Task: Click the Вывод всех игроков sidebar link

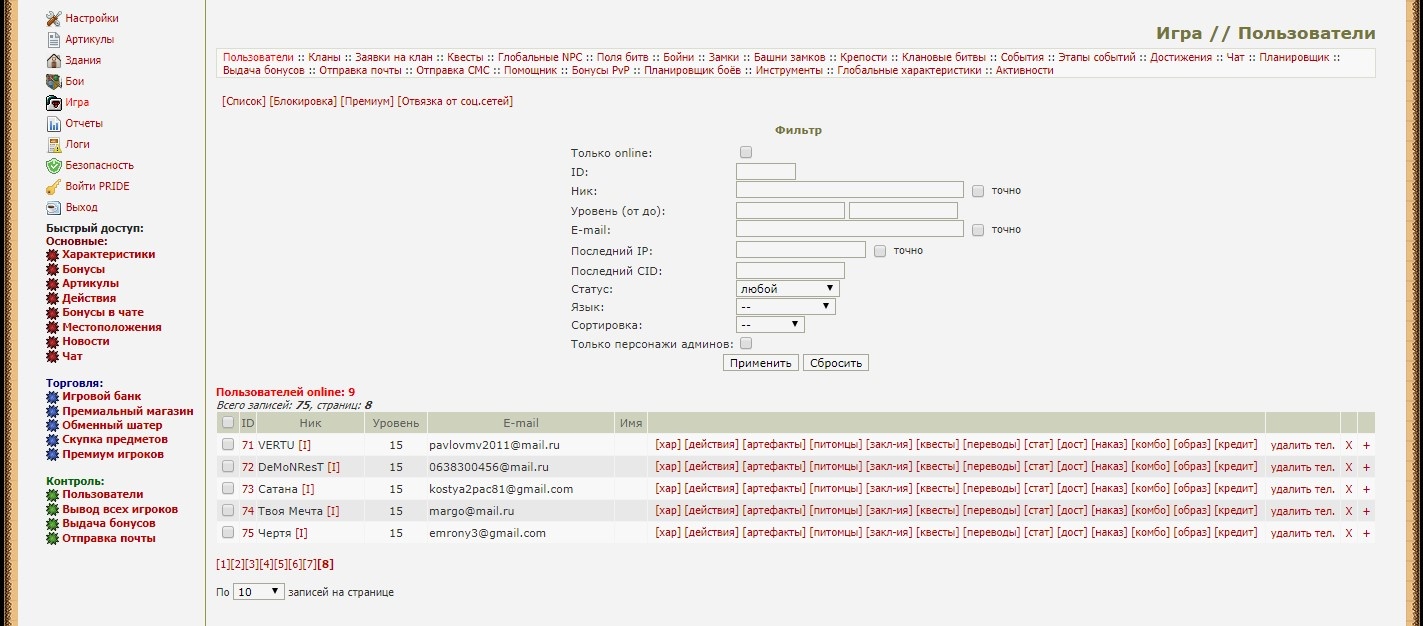Action: (x=120, y=509)
